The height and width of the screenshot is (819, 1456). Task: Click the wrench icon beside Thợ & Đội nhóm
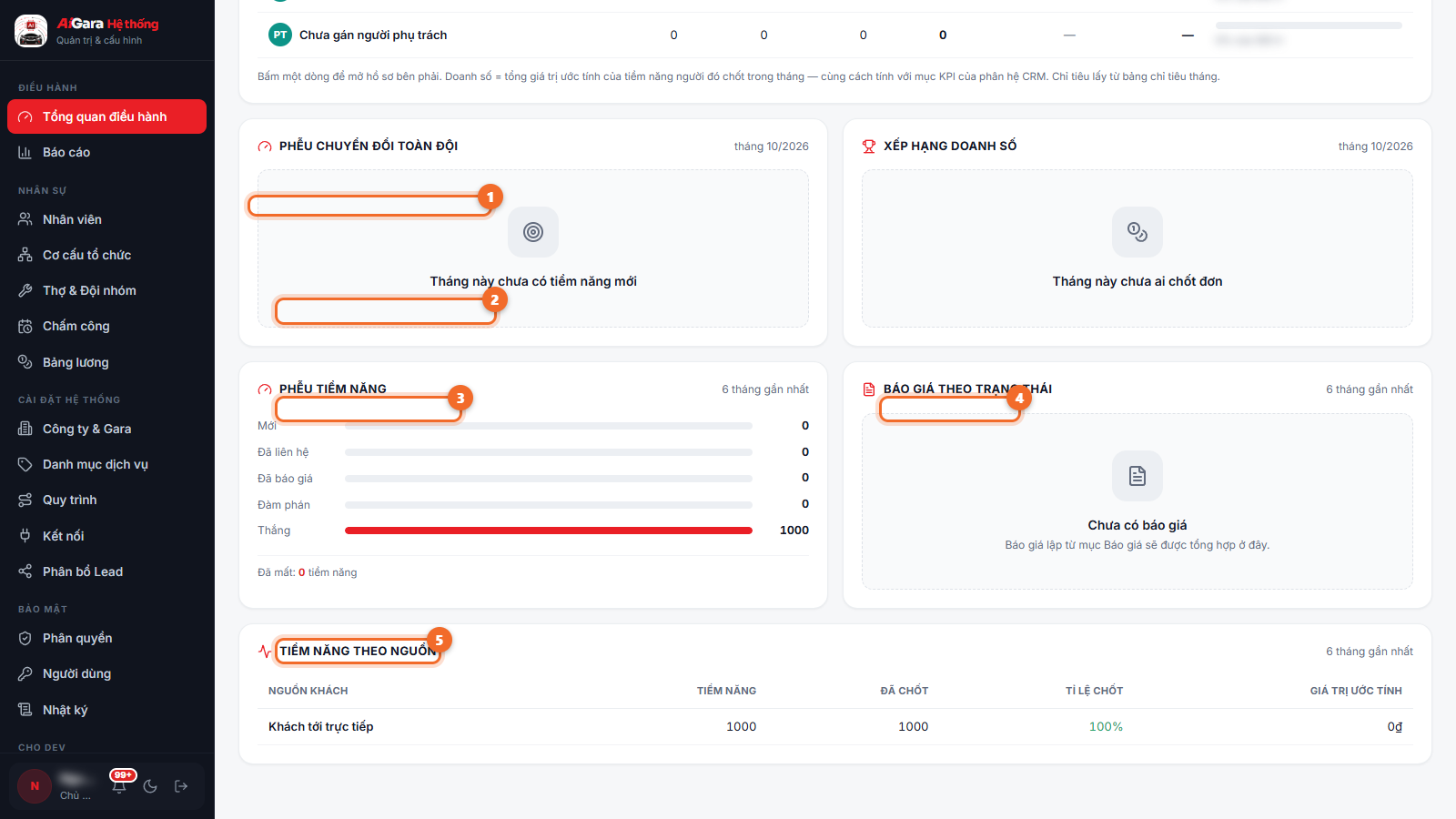coord(25,290)
